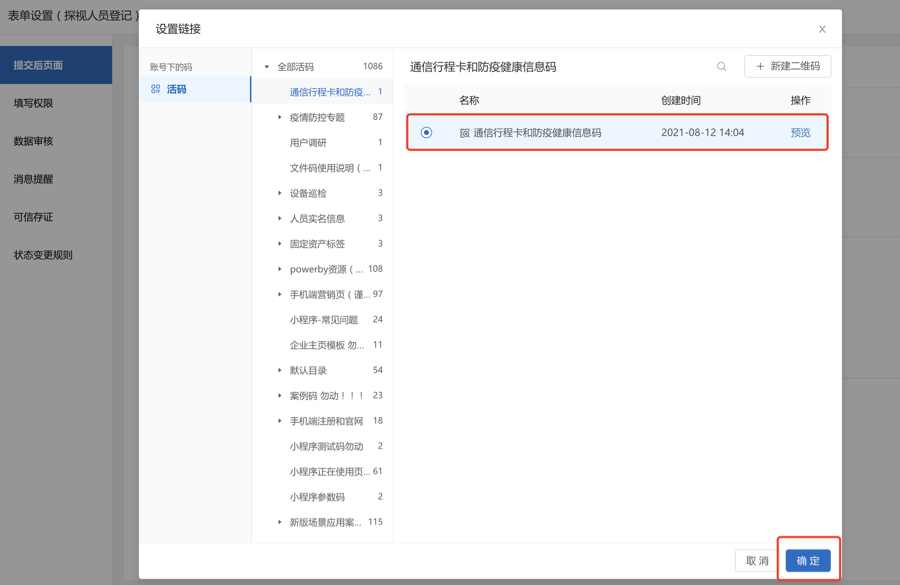Select 可信存证 in the left sidebar
This screenshot has width=900, height=585.
coord(34,217)
